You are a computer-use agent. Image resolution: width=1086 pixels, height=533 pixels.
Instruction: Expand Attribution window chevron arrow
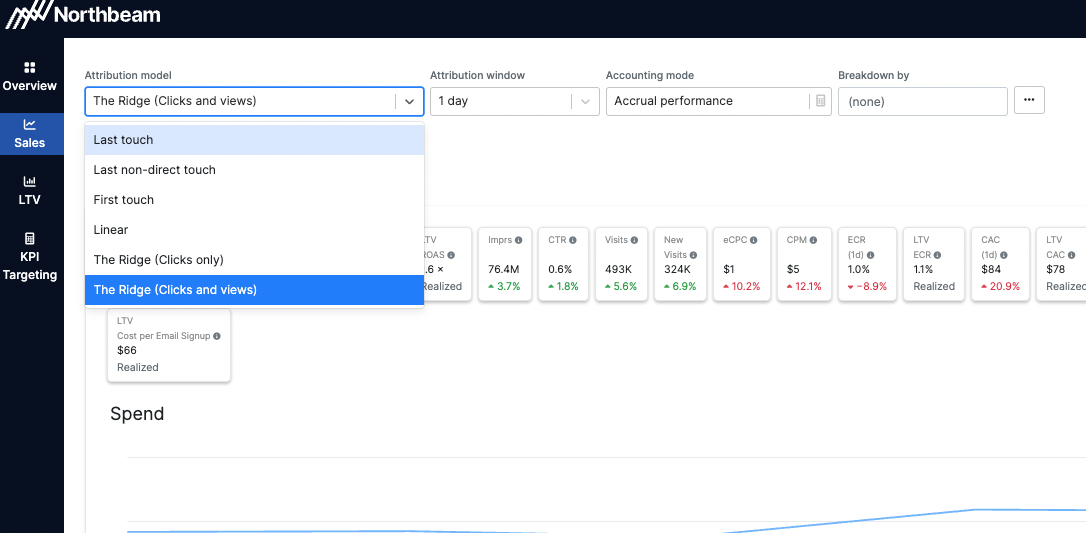[585, 101]
